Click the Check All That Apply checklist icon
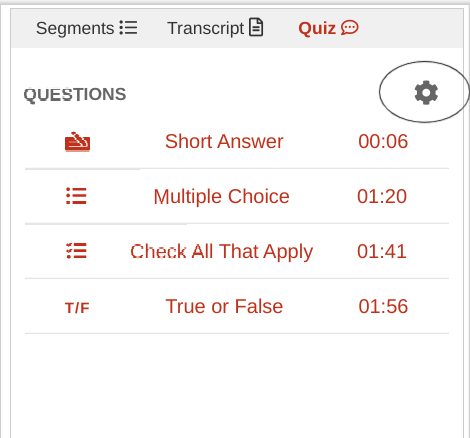The height and width of the screenshot is (438, 470). (76, 251)
